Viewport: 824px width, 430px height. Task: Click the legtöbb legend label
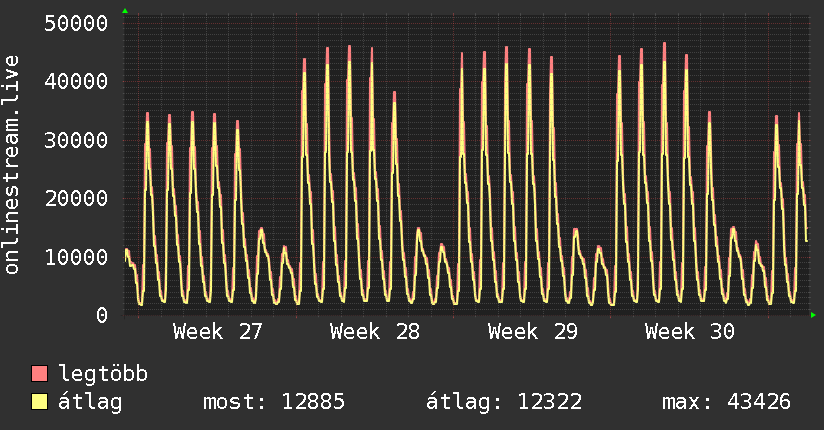pyautogui.click(x=103, y=373)
